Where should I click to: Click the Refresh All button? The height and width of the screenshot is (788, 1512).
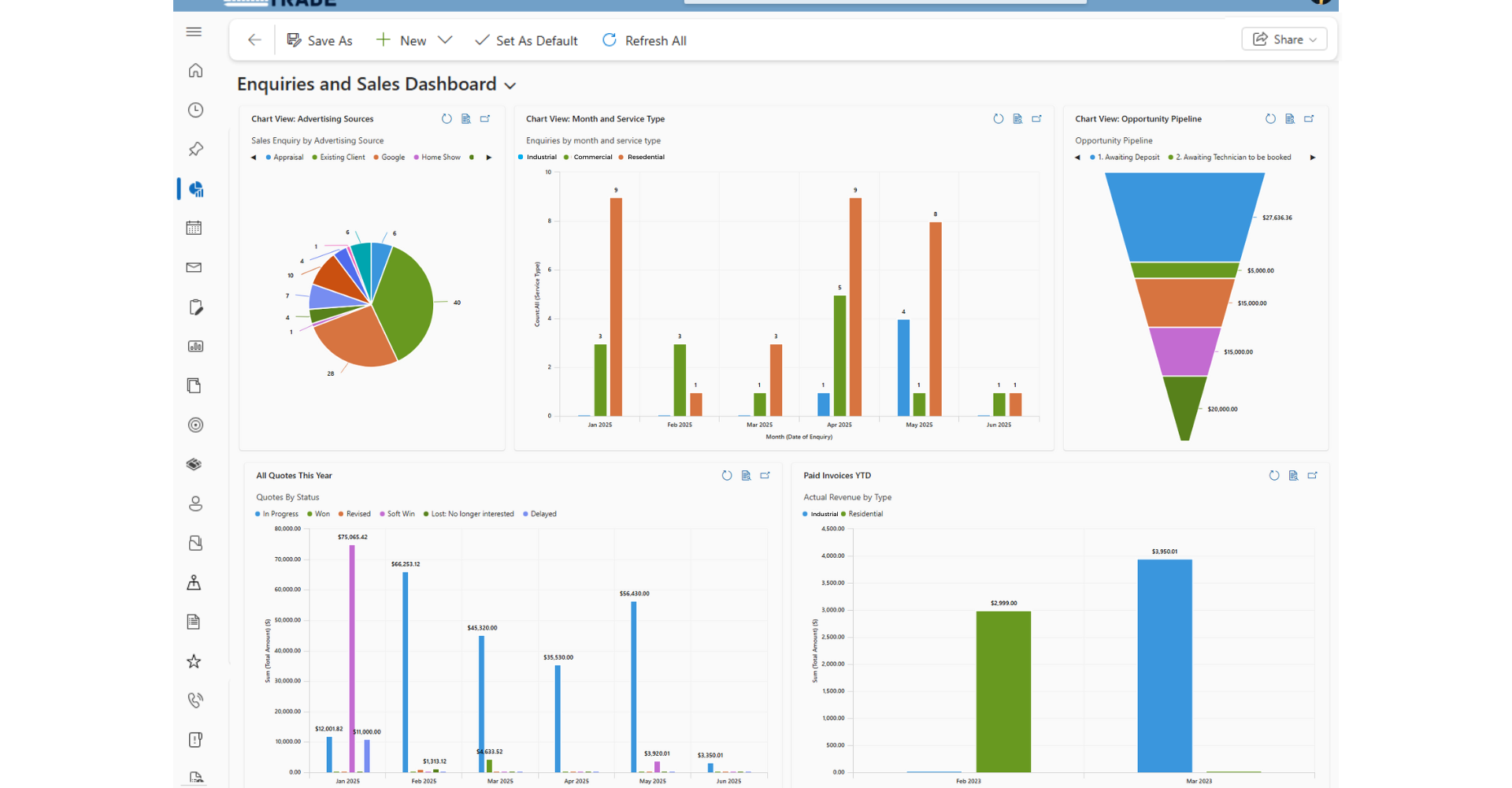coord(644,40)
